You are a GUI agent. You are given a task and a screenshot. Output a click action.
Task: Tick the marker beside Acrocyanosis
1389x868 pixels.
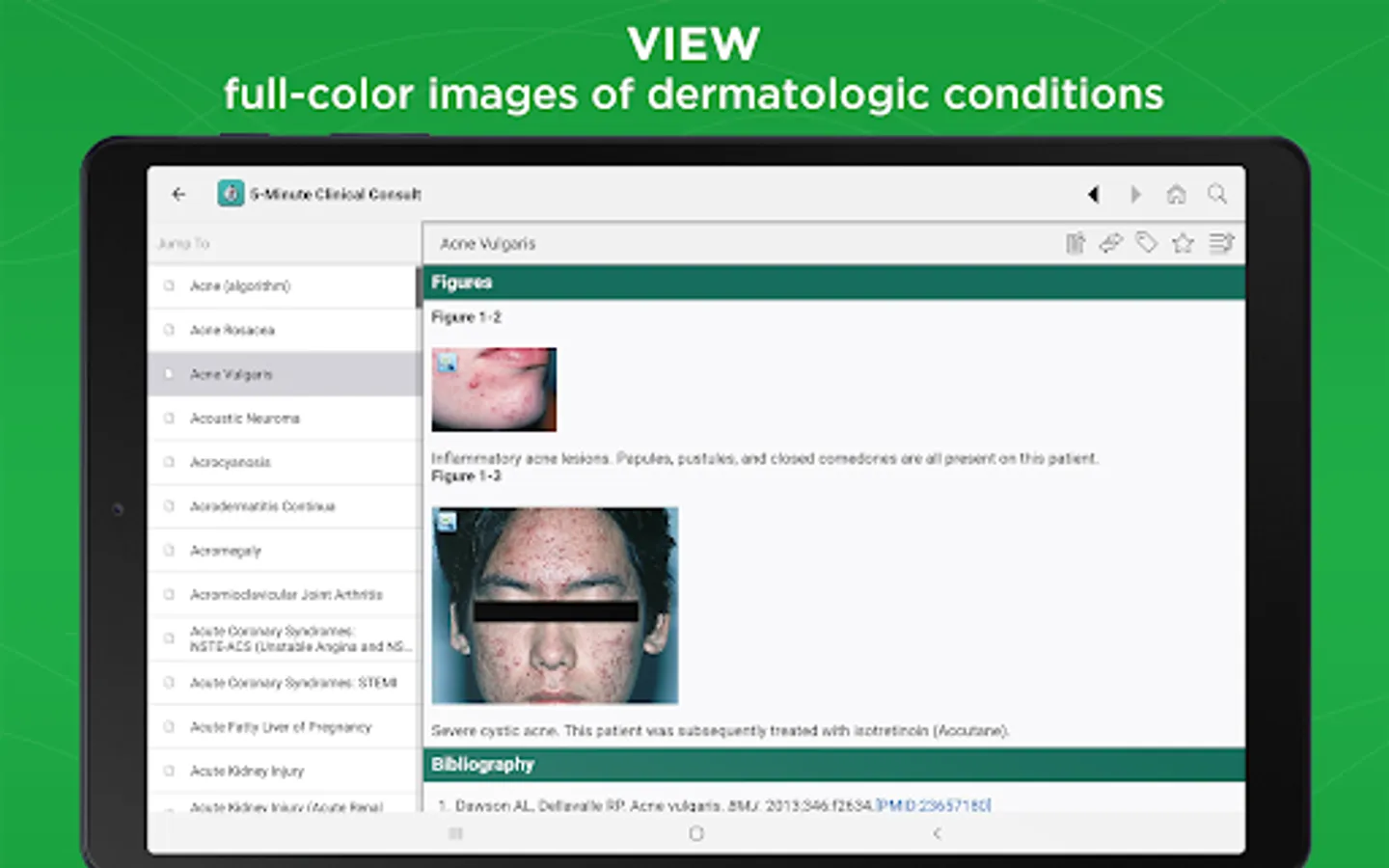pos(170,462)
